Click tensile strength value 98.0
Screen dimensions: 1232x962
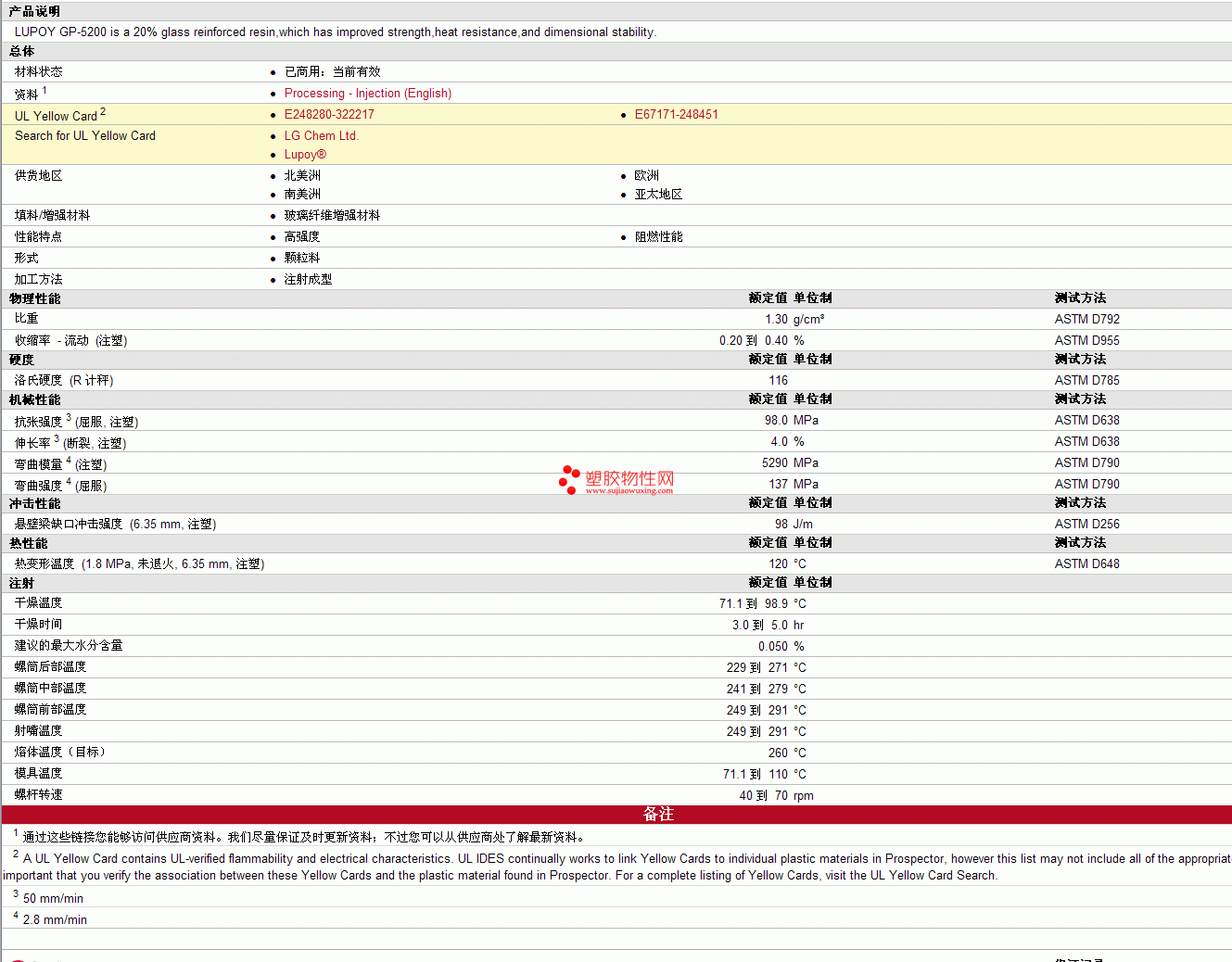tap(776, 421)
